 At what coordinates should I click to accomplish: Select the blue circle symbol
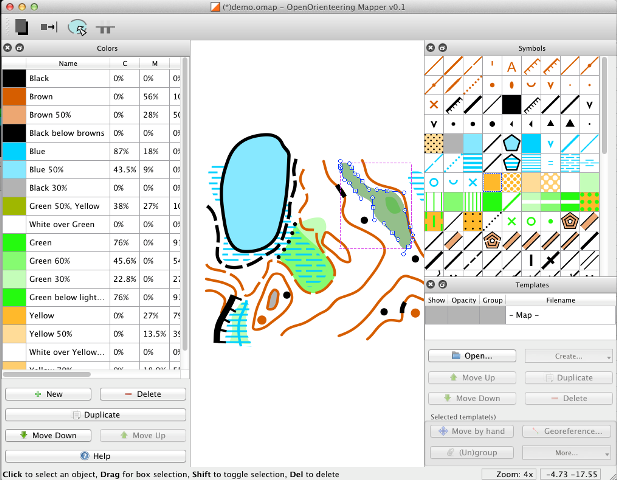(x=434, y=183)
